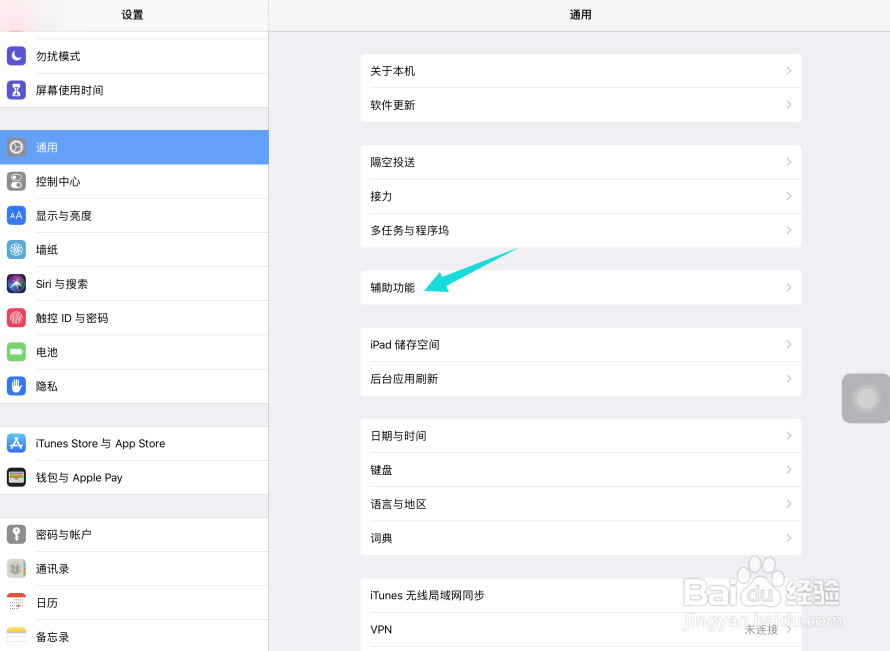The height and width of the screenshot is (651, 890).
Task: Select the Touch ID & Passcode icon
Action: pos(16,317)
